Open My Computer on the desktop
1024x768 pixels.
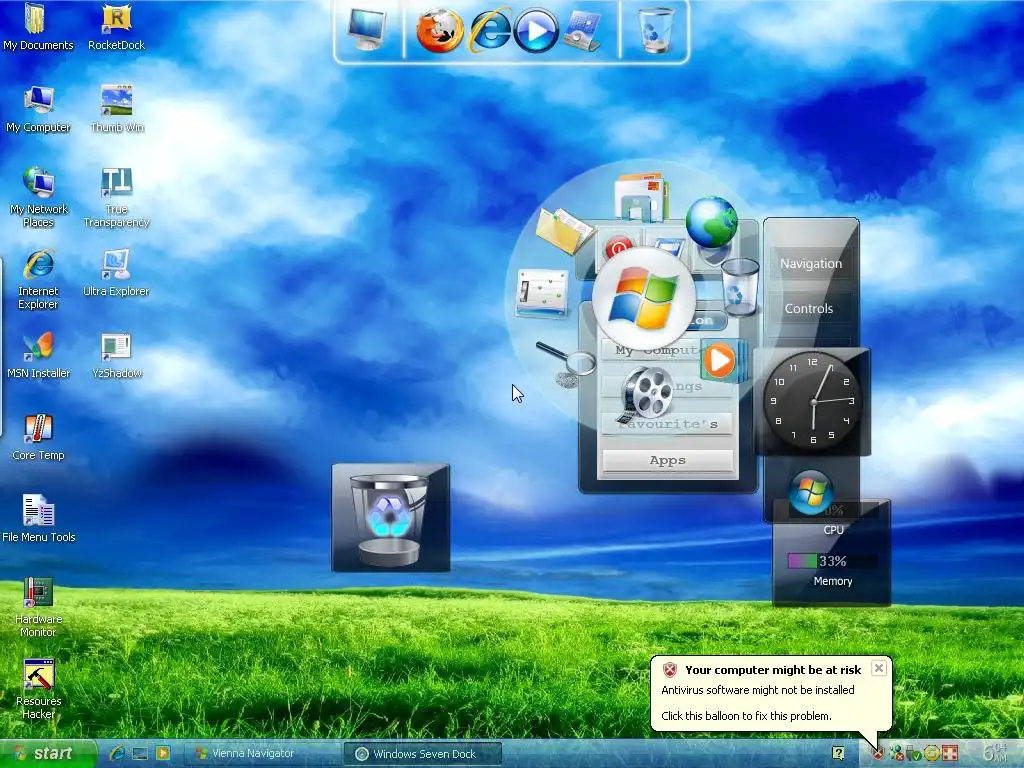click(x=38, y=109)
